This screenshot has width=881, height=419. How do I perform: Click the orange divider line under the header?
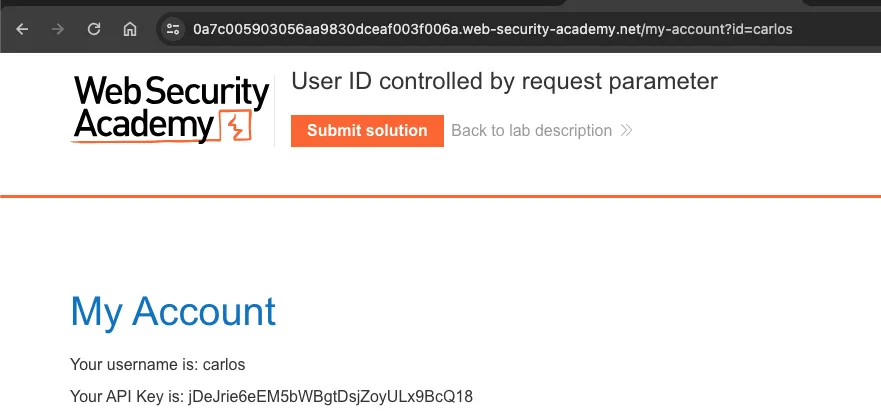tap(440, 196)
